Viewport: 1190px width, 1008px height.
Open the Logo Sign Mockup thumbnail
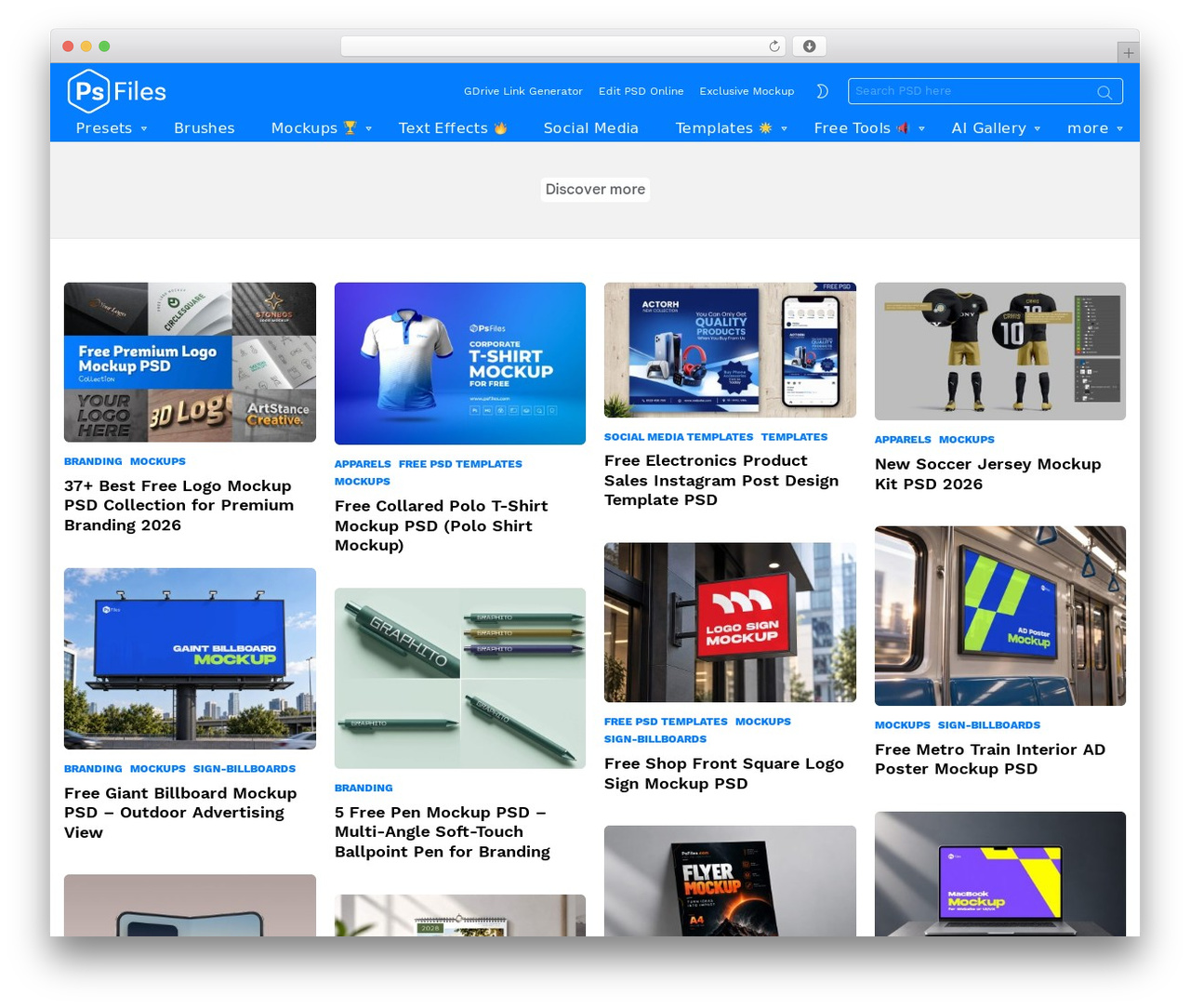coord(730,622)
